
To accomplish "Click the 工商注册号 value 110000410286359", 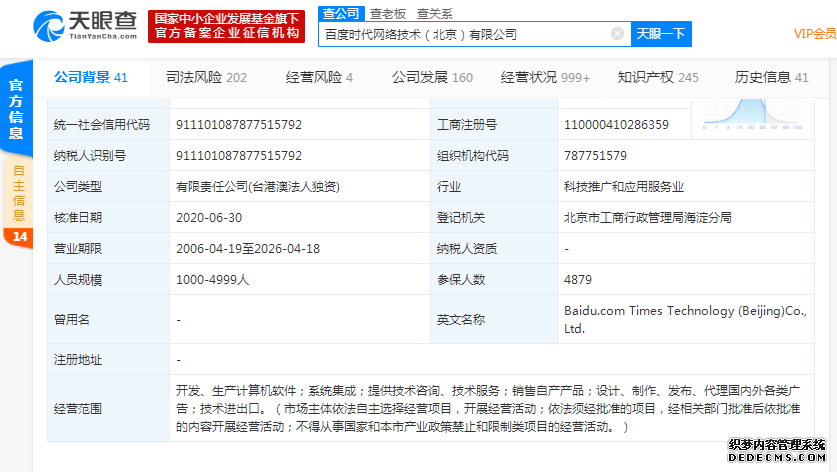I will click(616, 125).
